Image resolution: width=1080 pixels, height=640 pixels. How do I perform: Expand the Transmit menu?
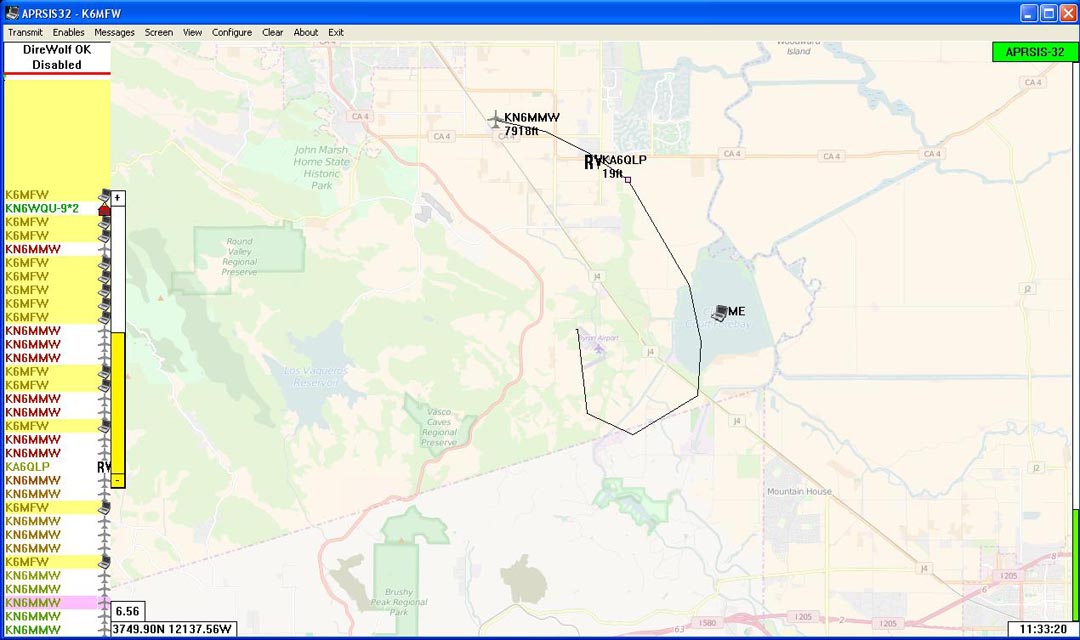point(25,32)
